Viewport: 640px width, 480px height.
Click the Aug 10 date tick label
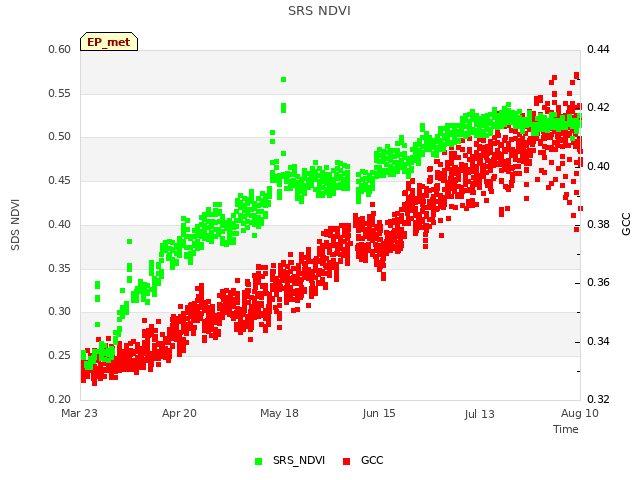580,413
